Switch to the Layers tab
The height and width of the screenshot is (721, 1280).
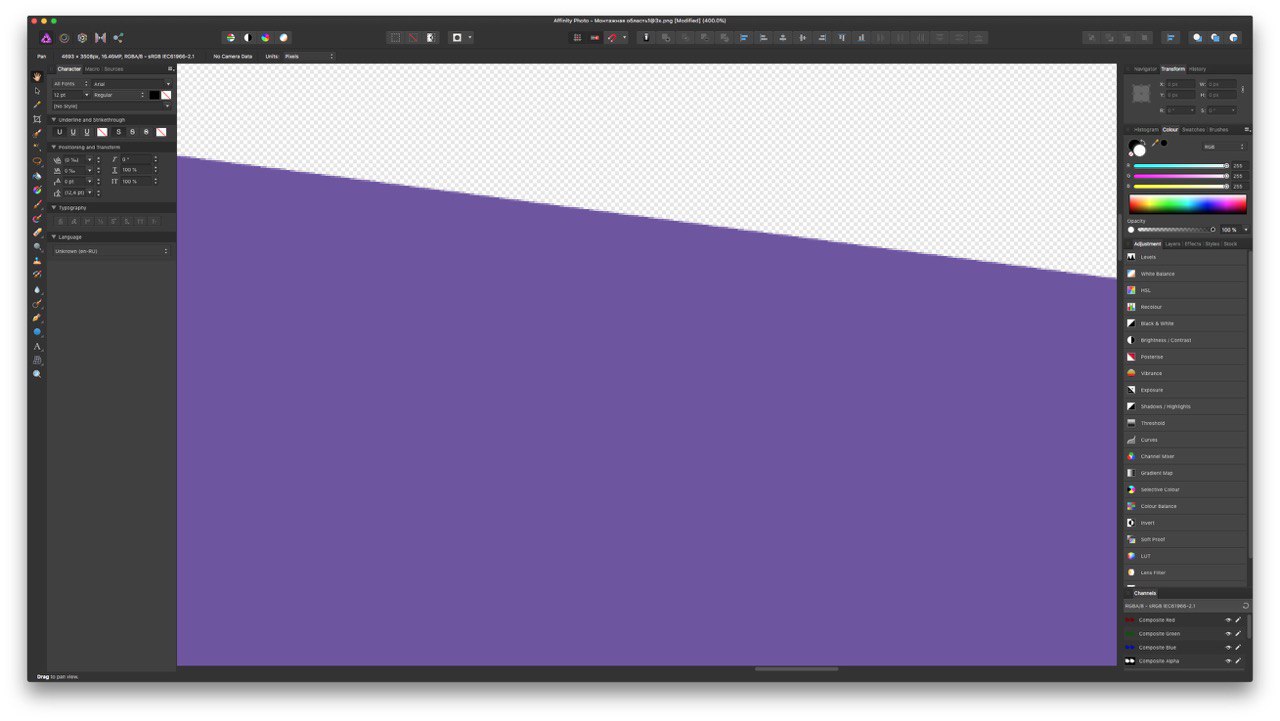point(1173,244)
